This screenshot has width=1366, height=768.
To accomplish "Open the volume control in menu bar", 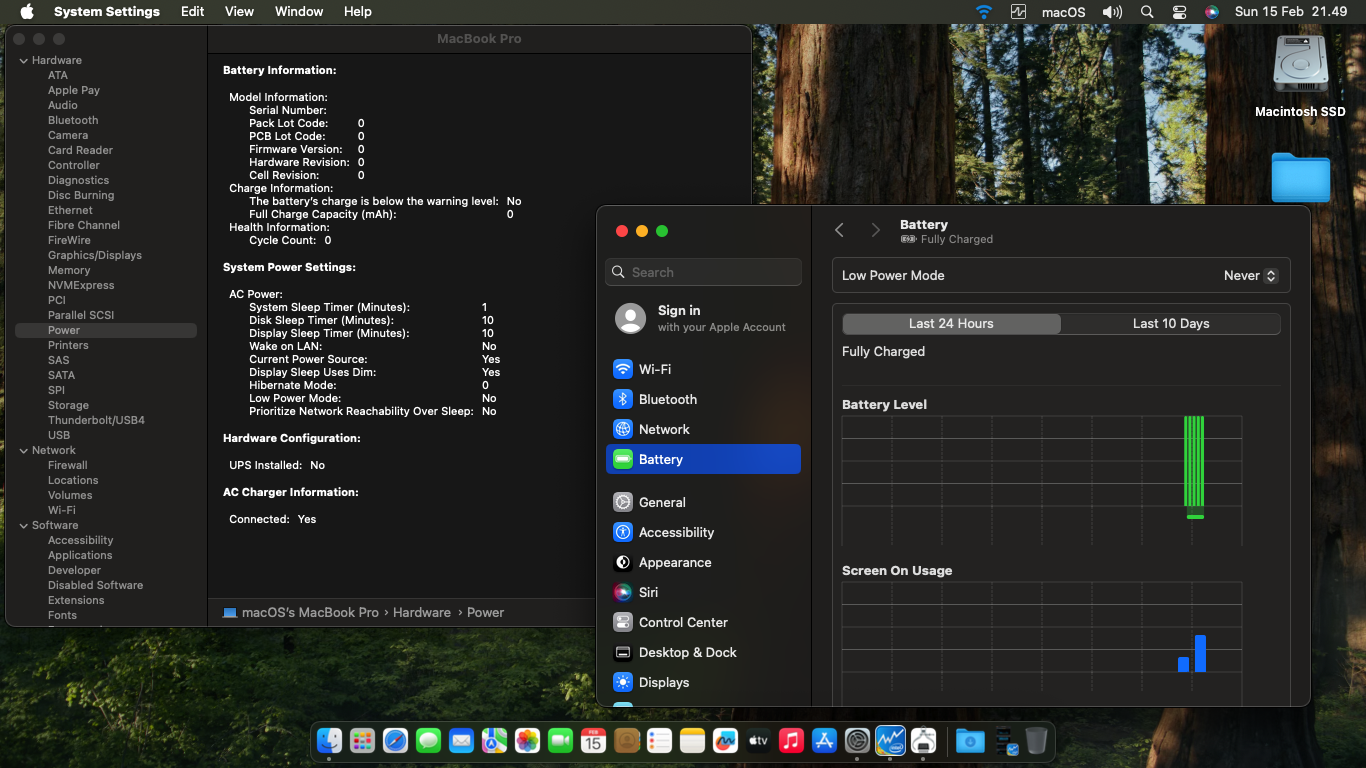I will 1112,12.
